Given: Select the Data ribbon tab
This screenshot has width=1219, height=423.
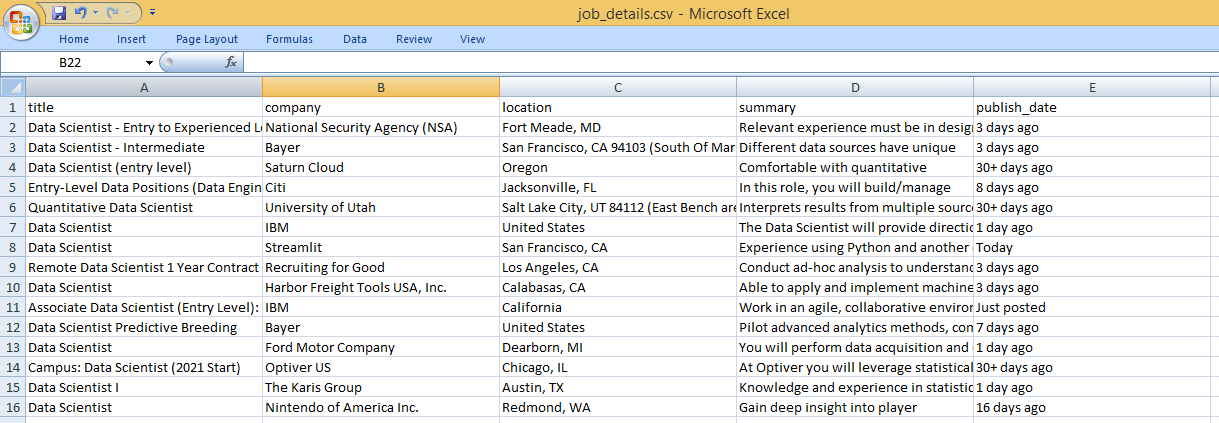Looking at the screenshot, I should [355, 39].
